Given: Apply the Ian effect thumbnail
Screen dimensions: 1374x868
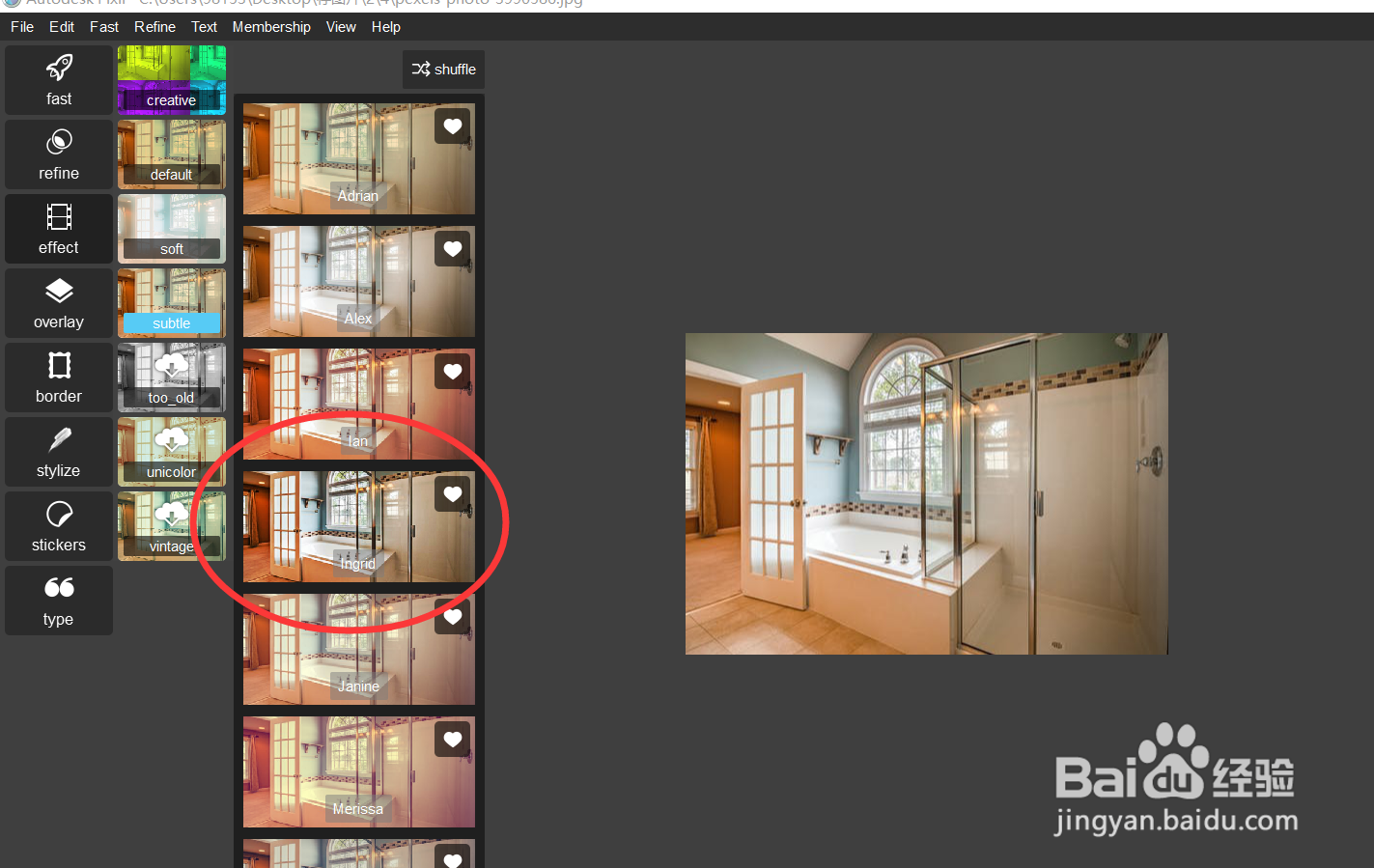Looking at the screenshot, I should (359, 404).
